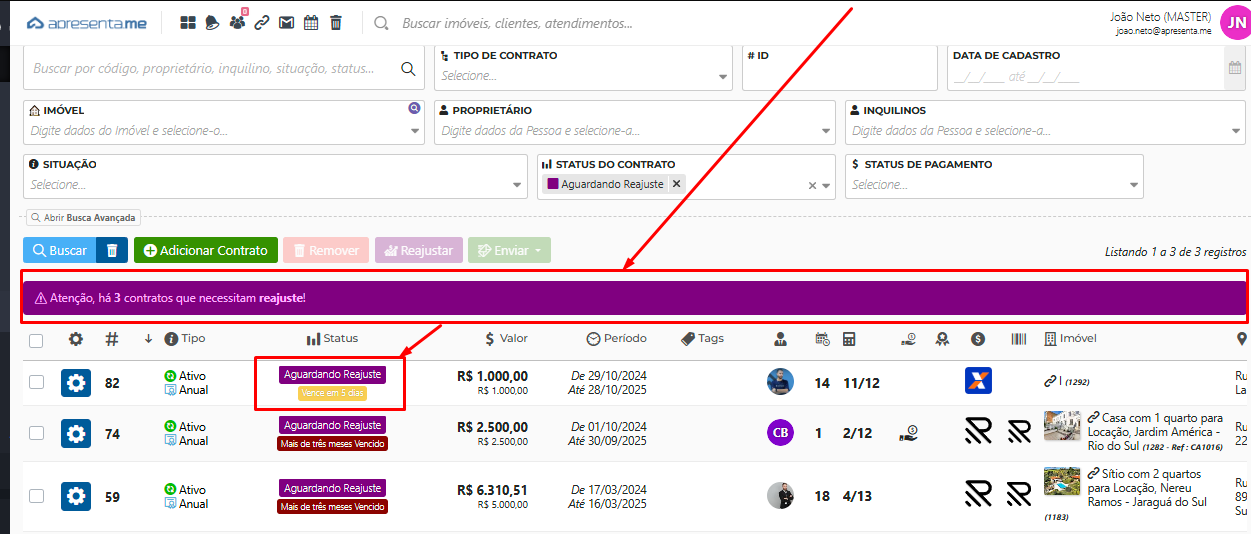1251x534 pixels.
Task: Open the calendar icon in top bar
Action: [311, 23]
